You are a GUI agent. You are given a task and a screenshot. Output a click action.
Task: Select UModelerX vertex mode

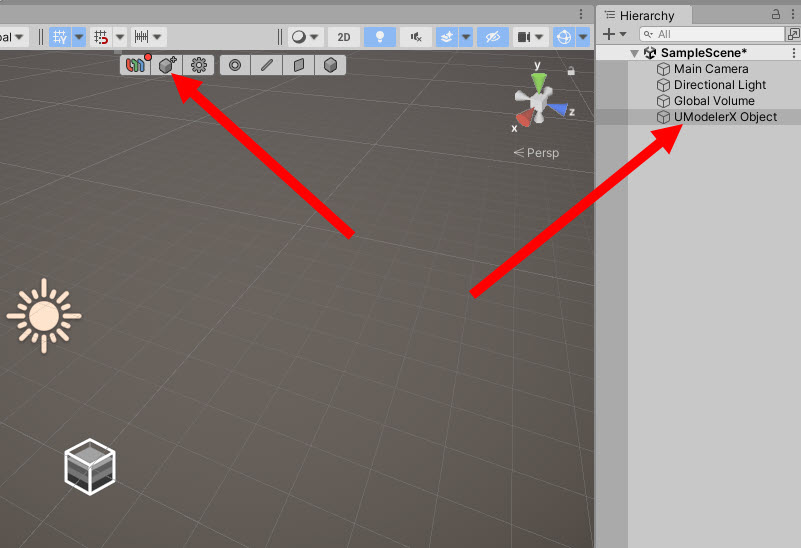(x=235, y=65)
